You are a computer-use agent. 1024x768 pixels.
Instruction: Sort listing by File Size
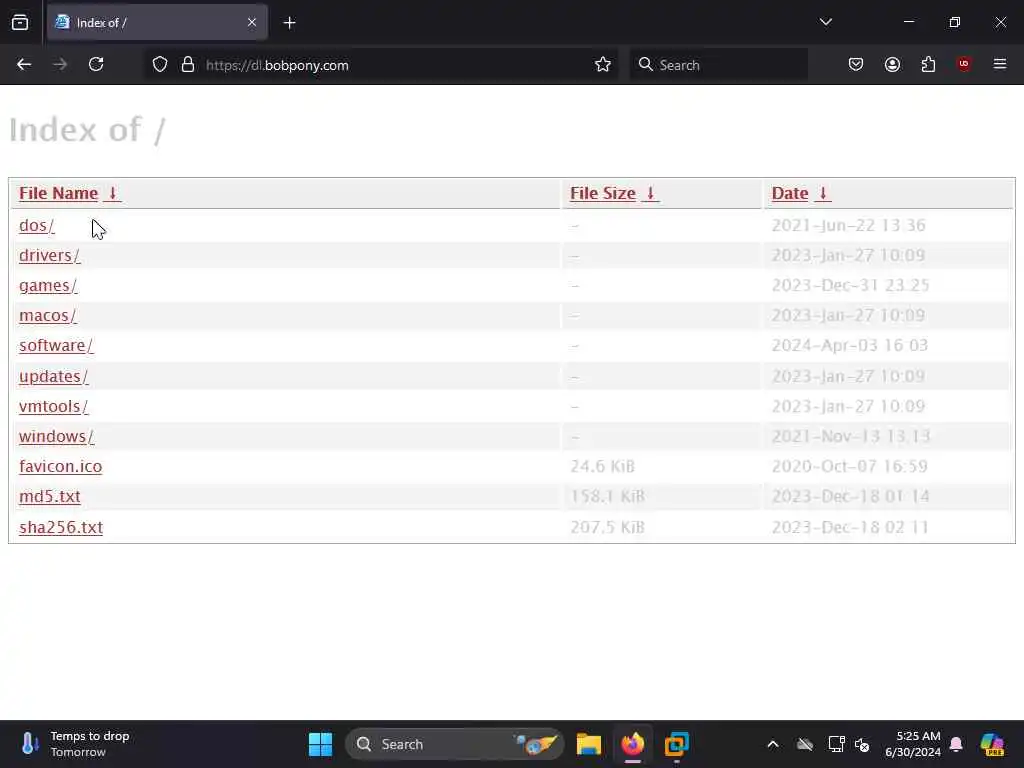[603, 193]
